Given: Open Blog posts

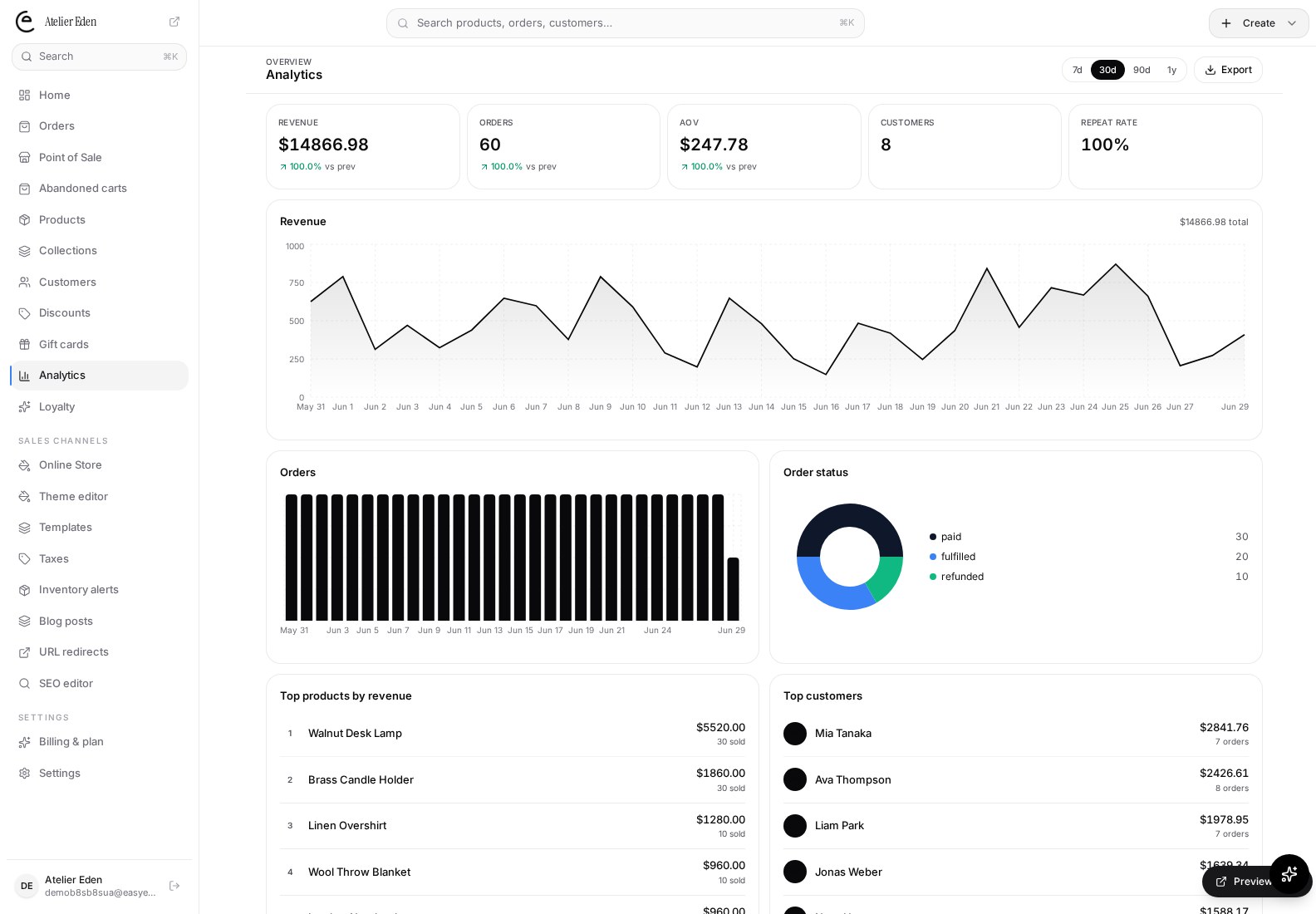Looking at the screenshot, I should point(99,622).
